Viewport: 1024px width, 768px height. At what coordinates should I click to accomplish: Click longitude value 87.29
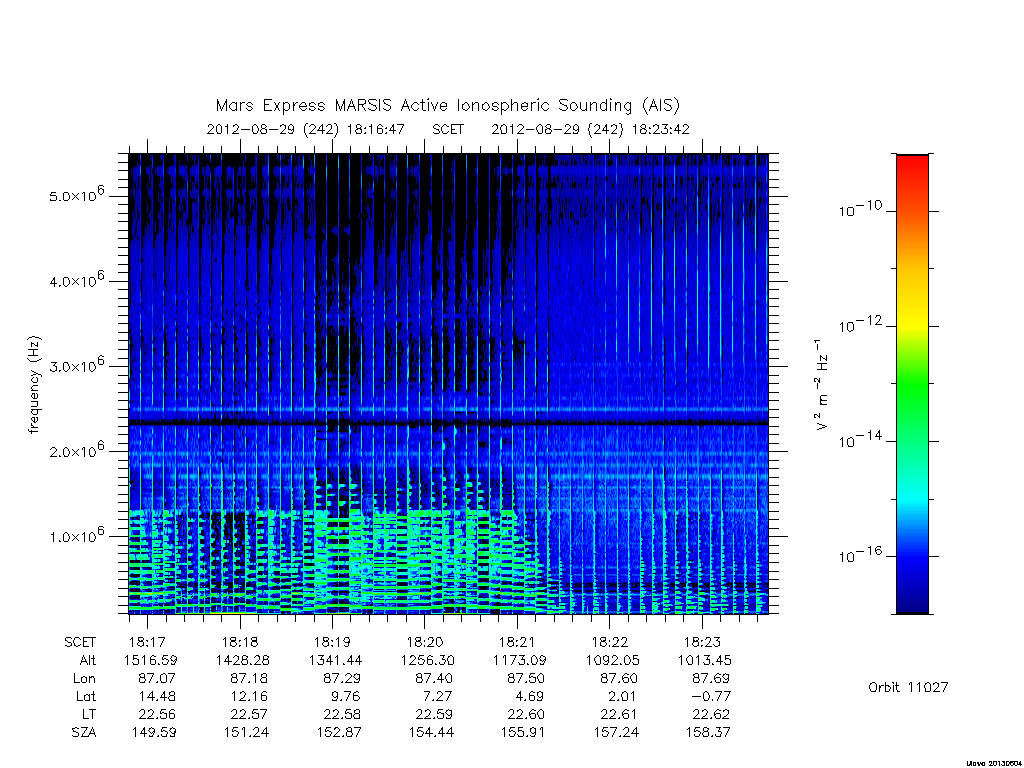pyautogui.click(x=342, y=679)
